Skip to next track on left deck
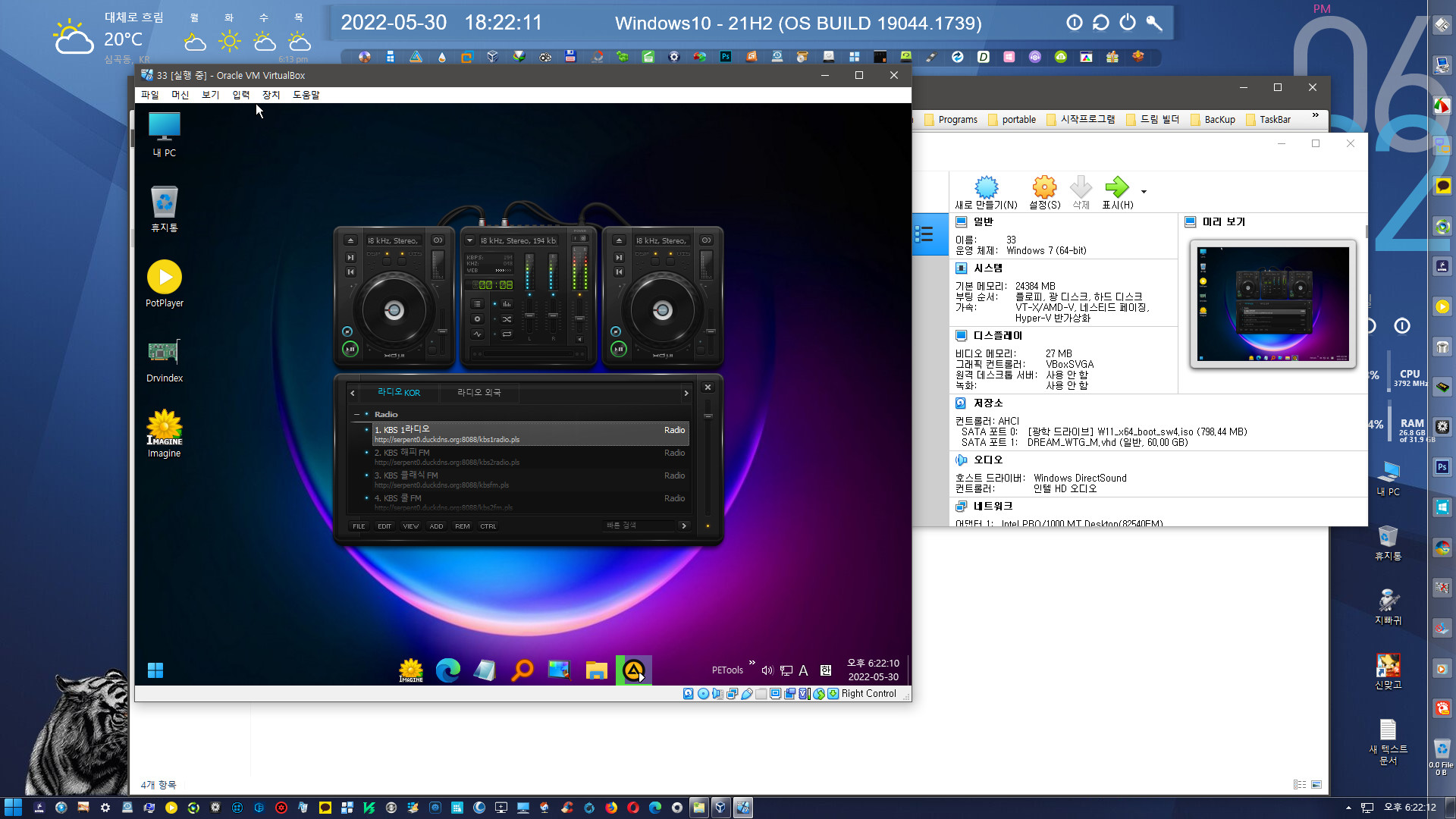Screen dimensions: 1456x819 pos(350,257)
